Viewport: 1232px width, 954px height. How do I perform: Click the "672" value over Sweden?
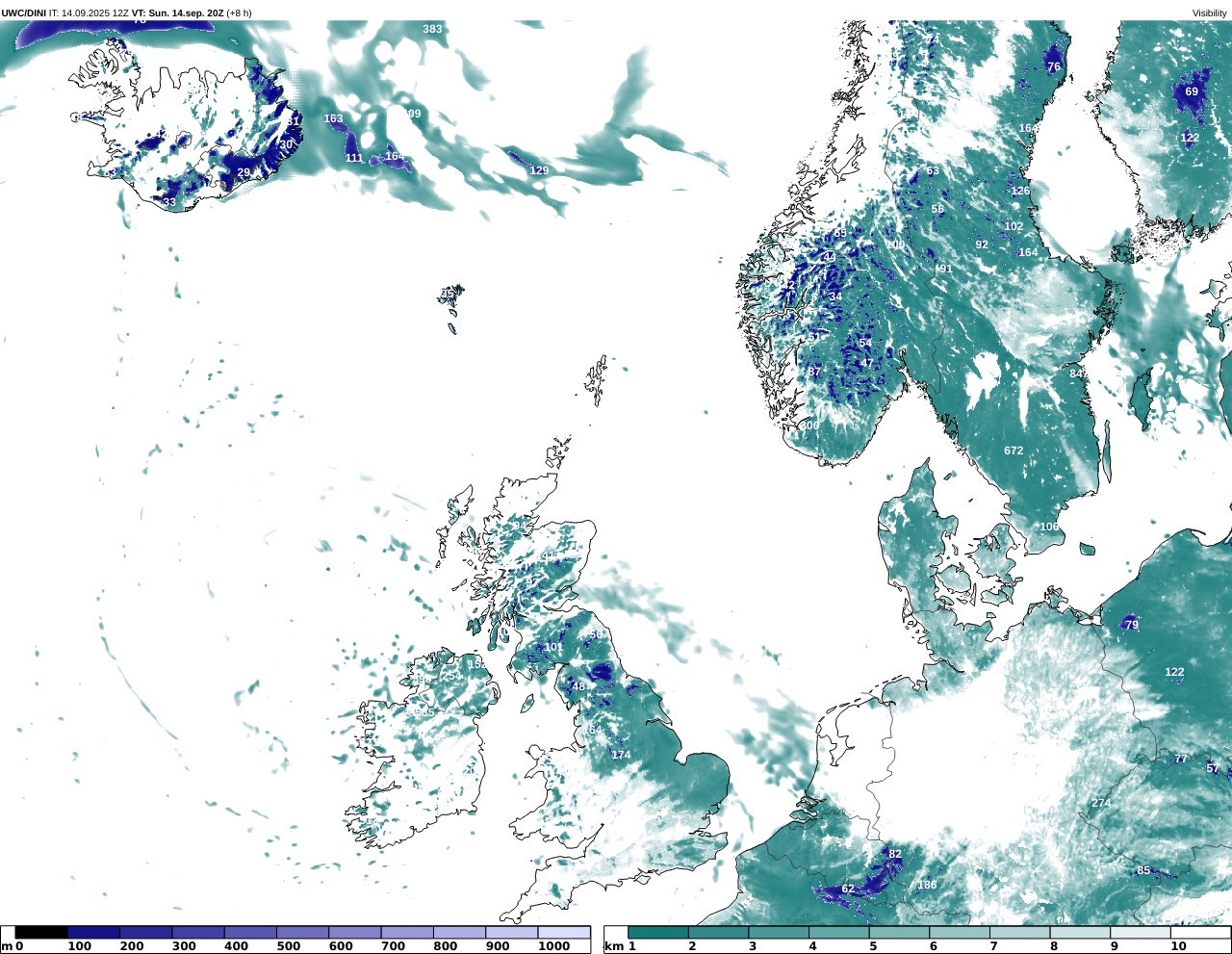point(1014,451)
